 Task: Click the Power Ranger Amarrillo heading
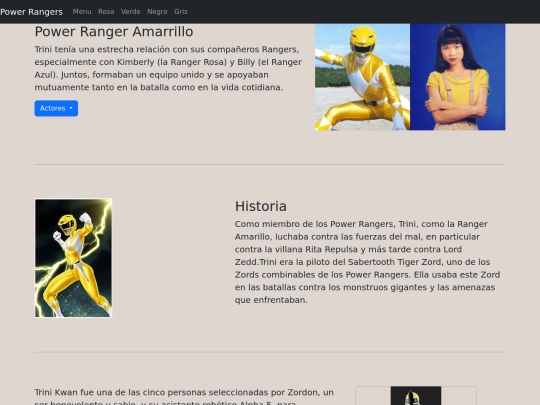[x=114, y=31]
